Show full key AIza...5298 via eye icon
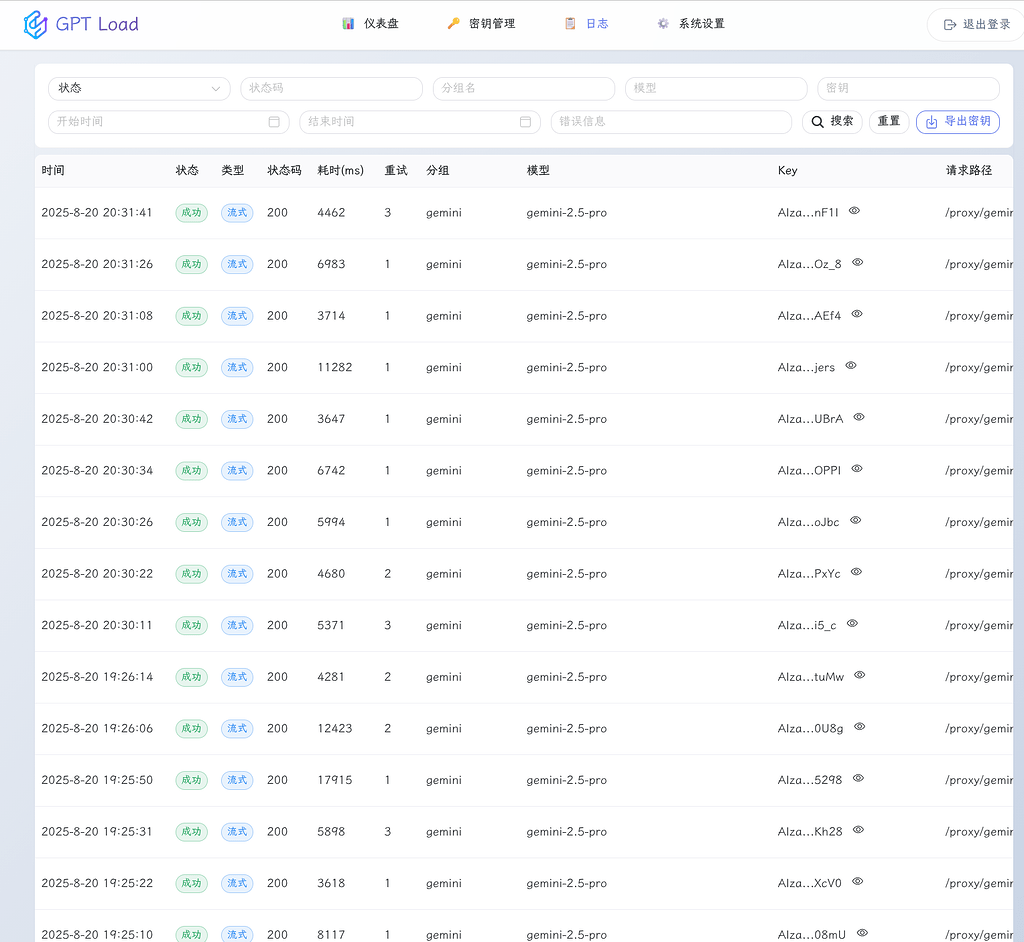 coord(858,779)
